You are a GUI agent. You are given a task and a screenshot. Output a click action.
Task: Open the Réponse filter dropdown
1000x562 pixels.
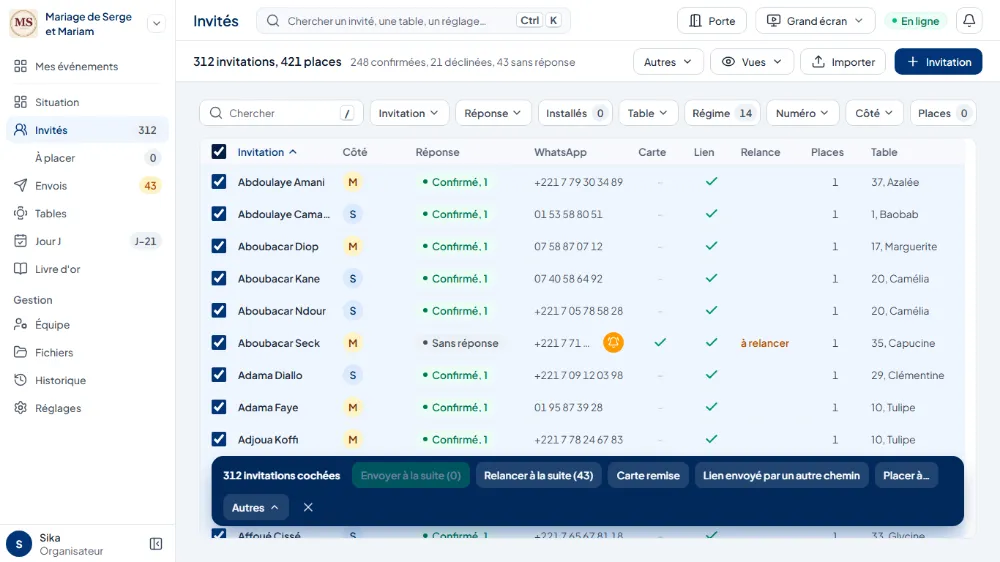coord(492,113)
